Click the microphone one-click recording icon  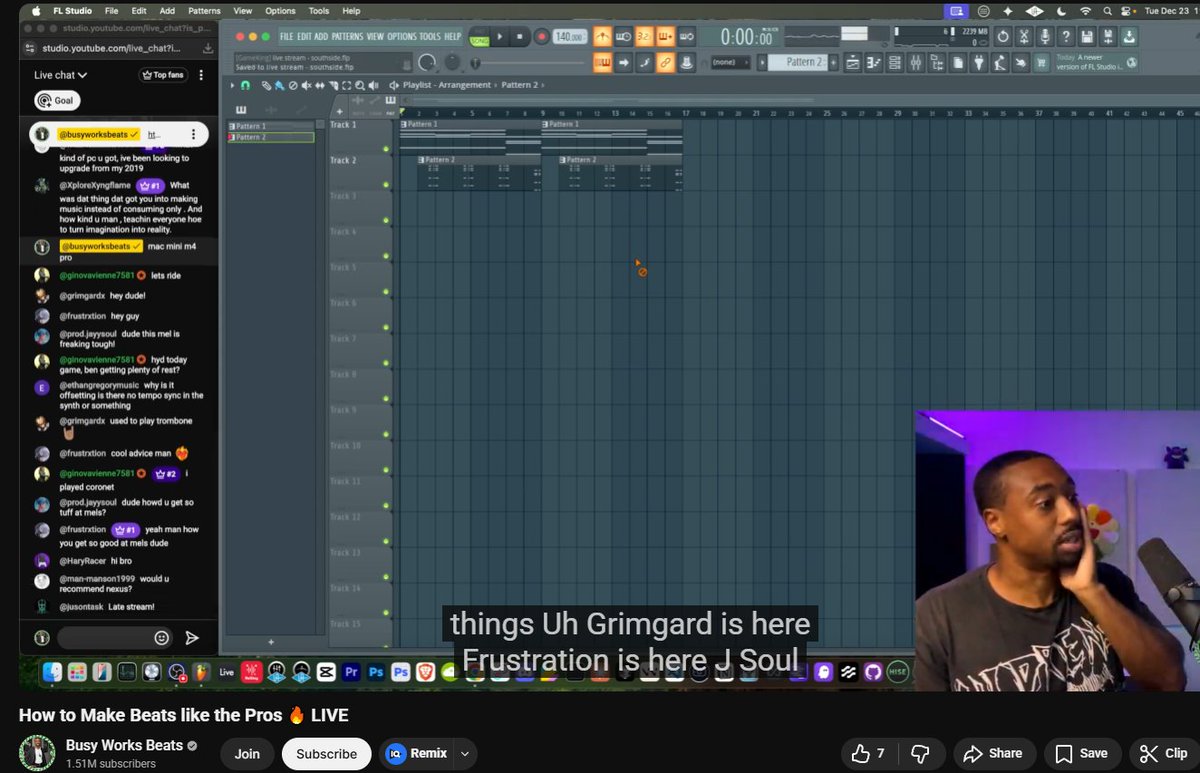click(1045, 37)
